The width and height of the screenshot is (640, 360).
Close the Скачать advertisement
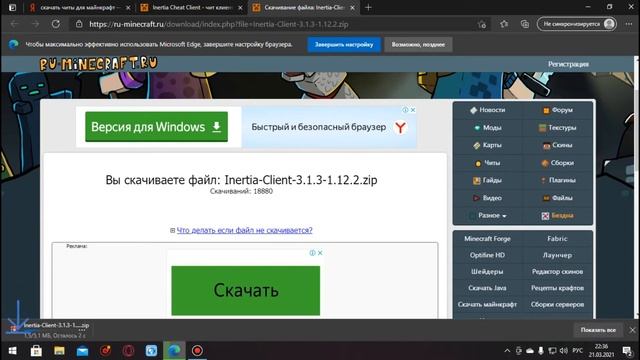click(320, 253)
